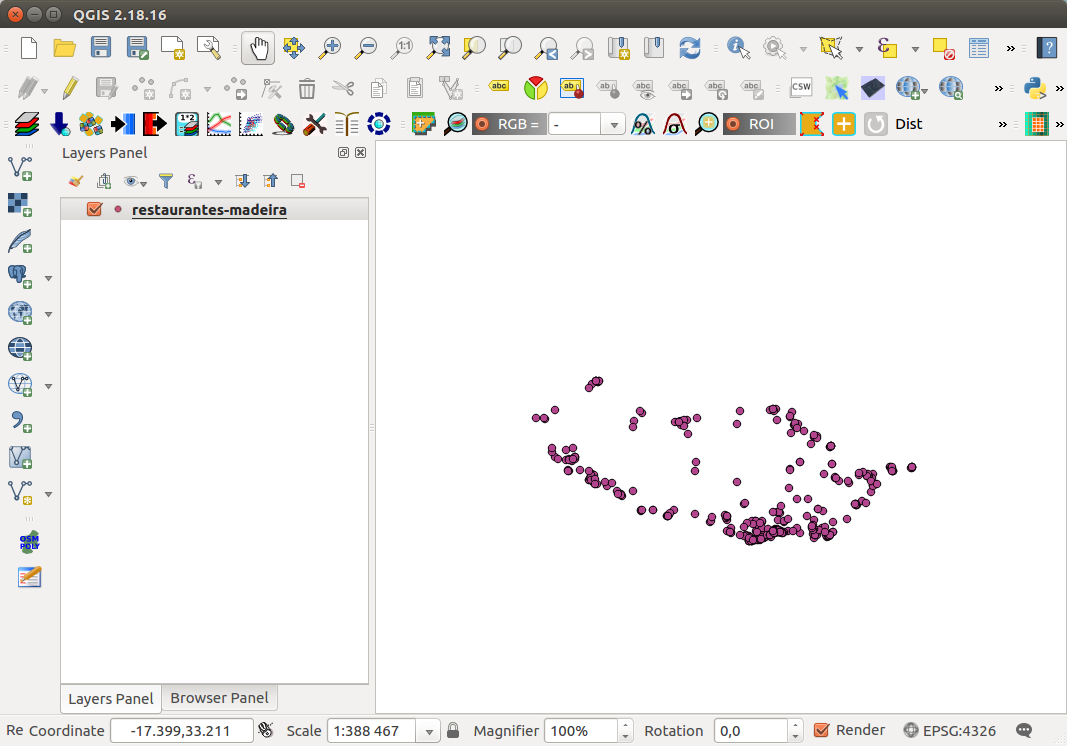Add a raster layer
Viewport: 1067px width, 746px height.
point(20,204)
